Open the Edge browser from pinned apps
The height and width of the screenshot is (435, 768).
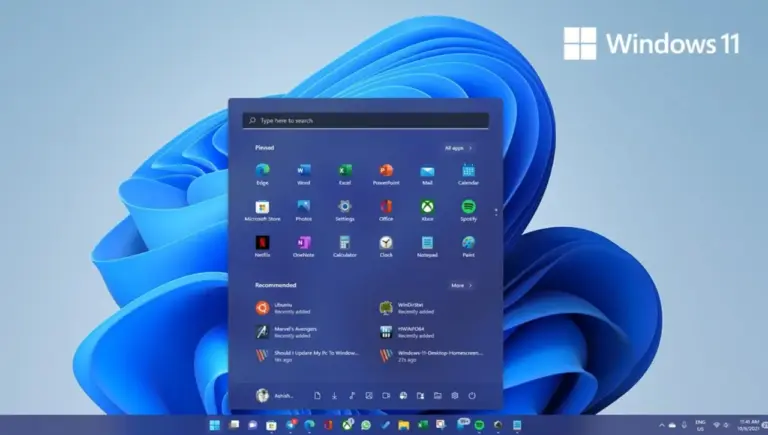tap(262, 172)
